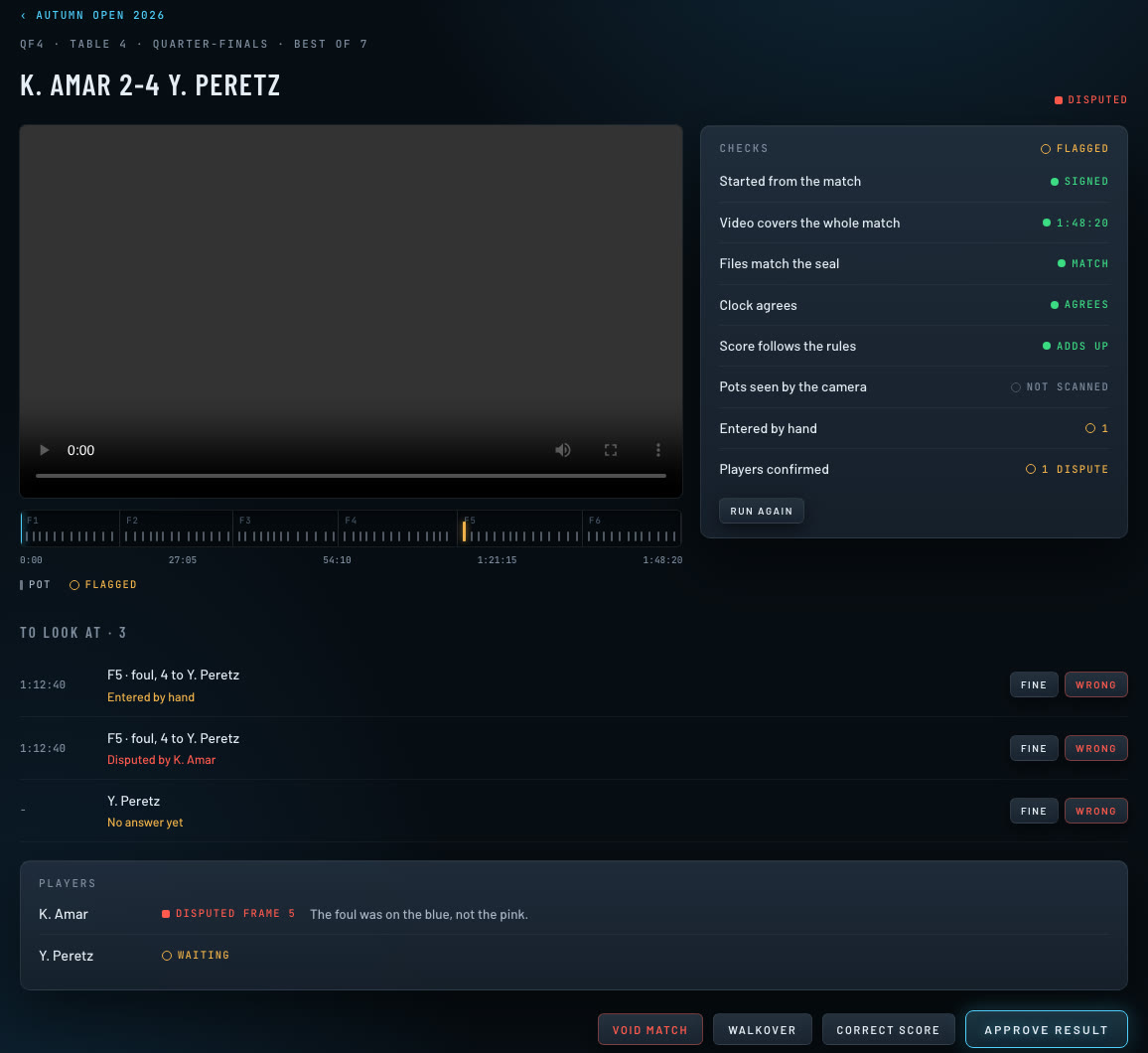This screenshot has width=1148, height=1053.
Task: Jump to the flagged marker in frame F5
Action: point(464,530)
